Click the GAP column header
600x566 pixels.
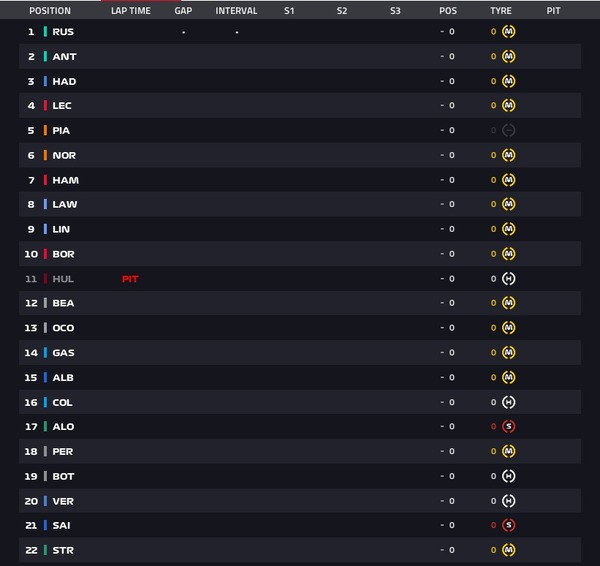pyautogui.click(x=183, y=11)
